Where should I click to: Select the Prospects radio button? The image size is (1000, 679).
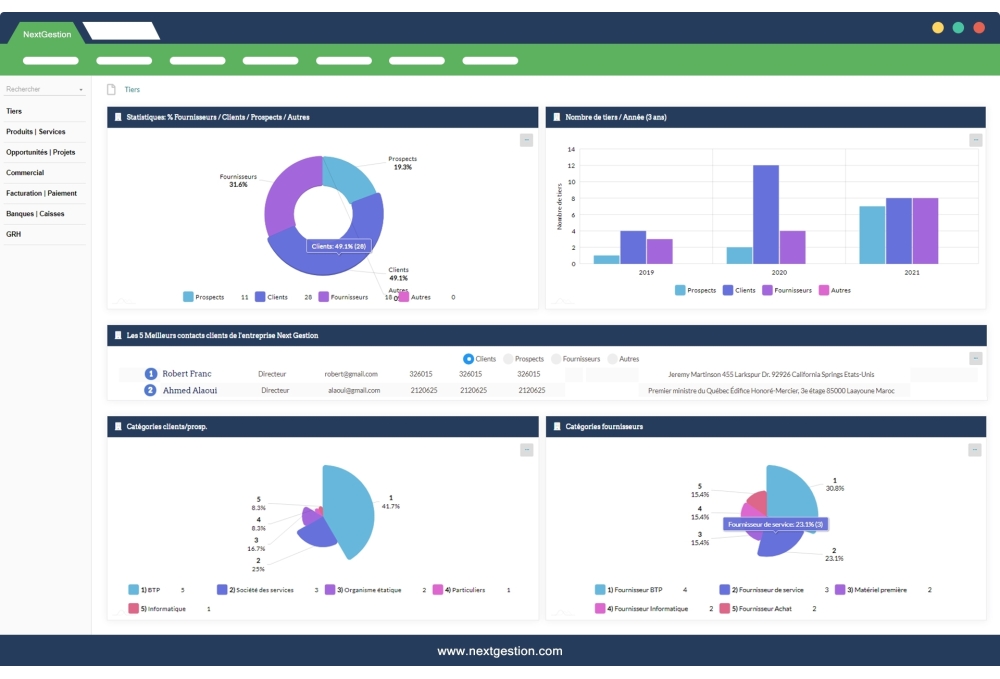click(508, 358)
